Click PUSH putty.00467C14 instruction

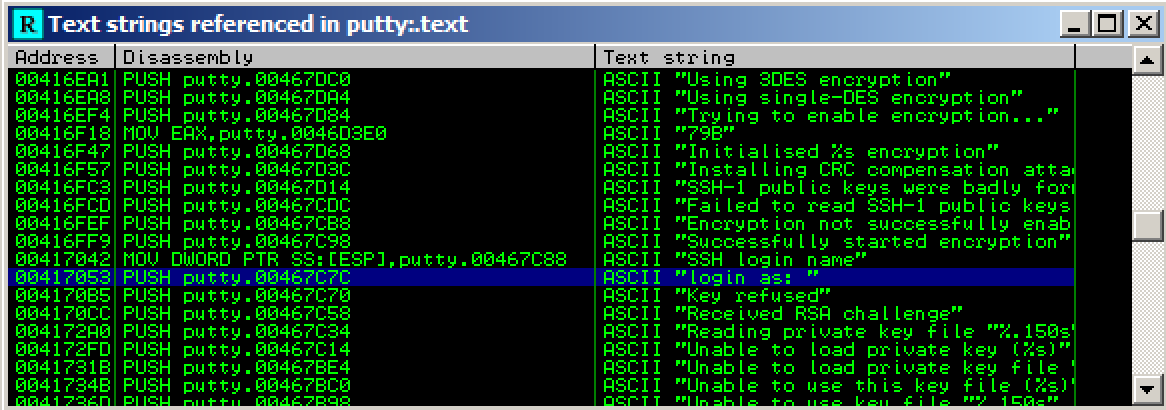point(236,349)
